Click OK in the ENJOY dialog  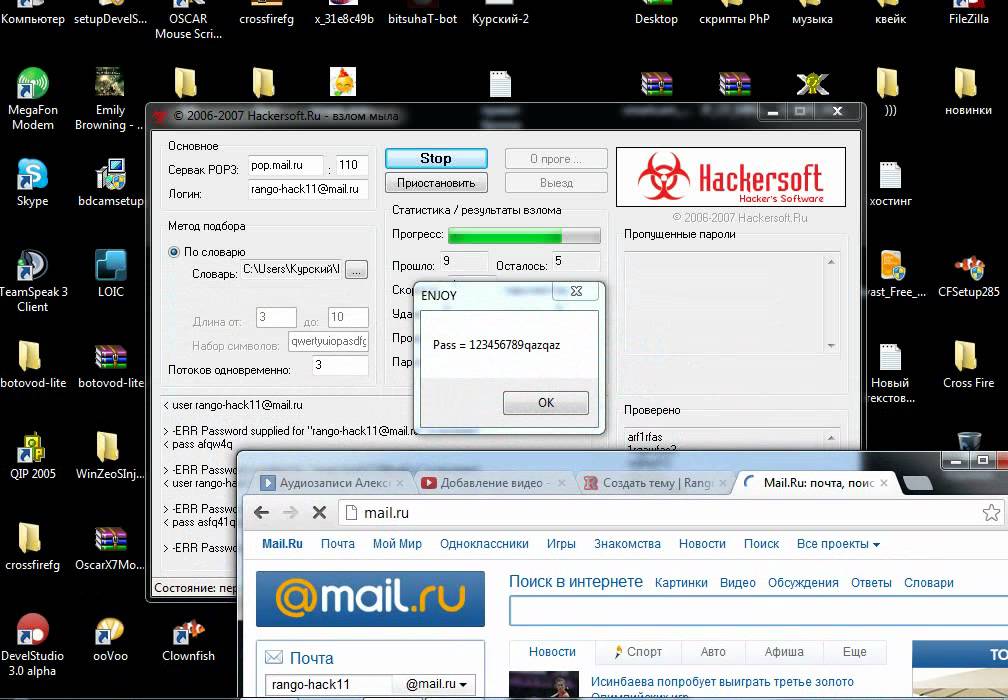tap(546, 402)
